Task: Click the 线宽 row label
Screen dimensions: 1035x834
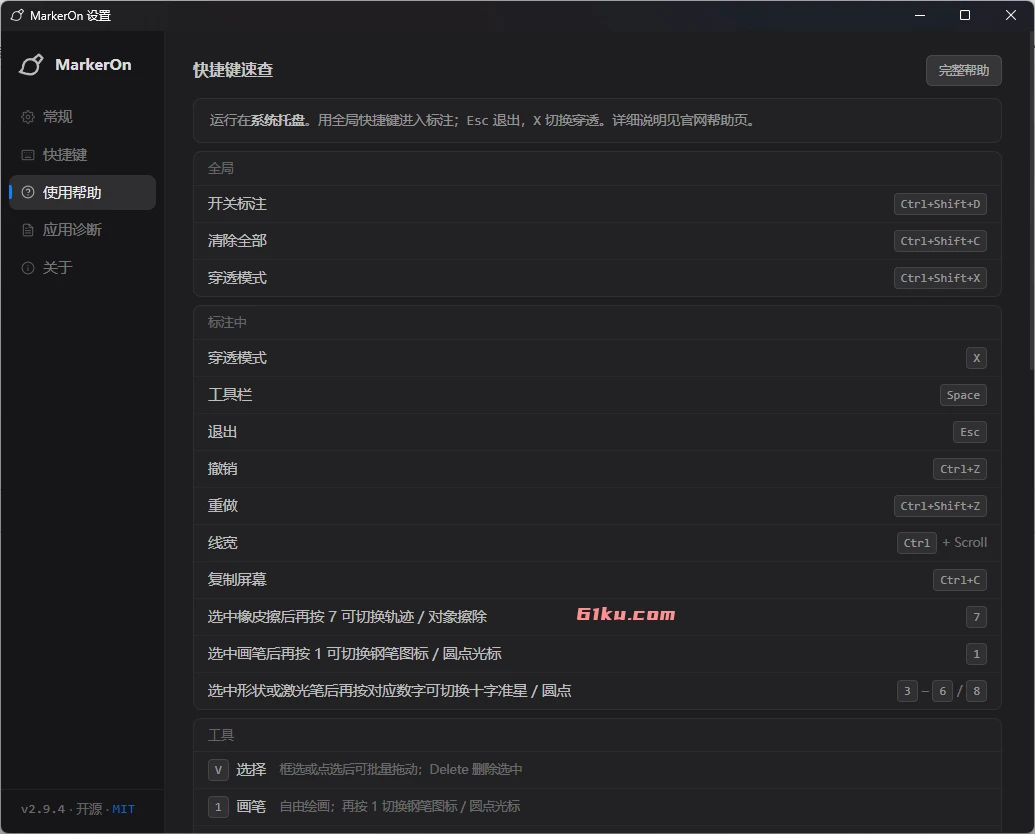Action: point(222,543)
